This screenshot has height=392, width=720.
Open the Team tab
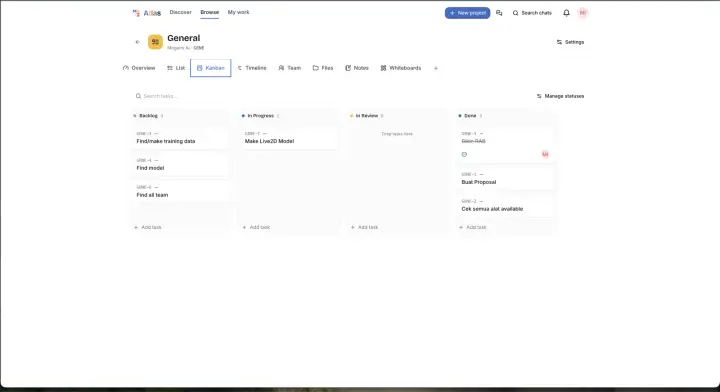coord(289,68)
